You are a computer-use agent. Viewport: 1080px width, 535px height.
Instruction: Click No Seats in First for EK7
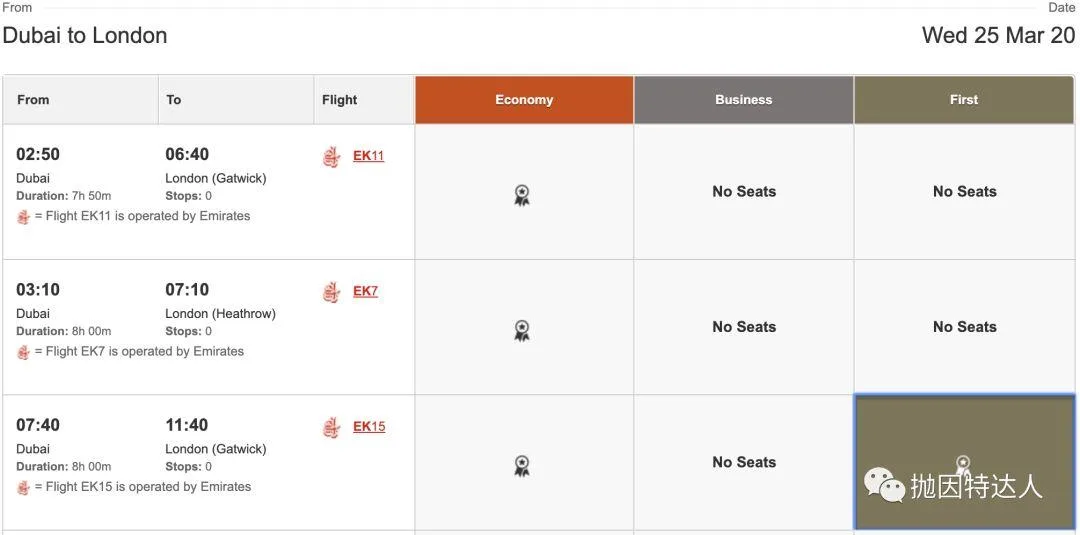964,327
